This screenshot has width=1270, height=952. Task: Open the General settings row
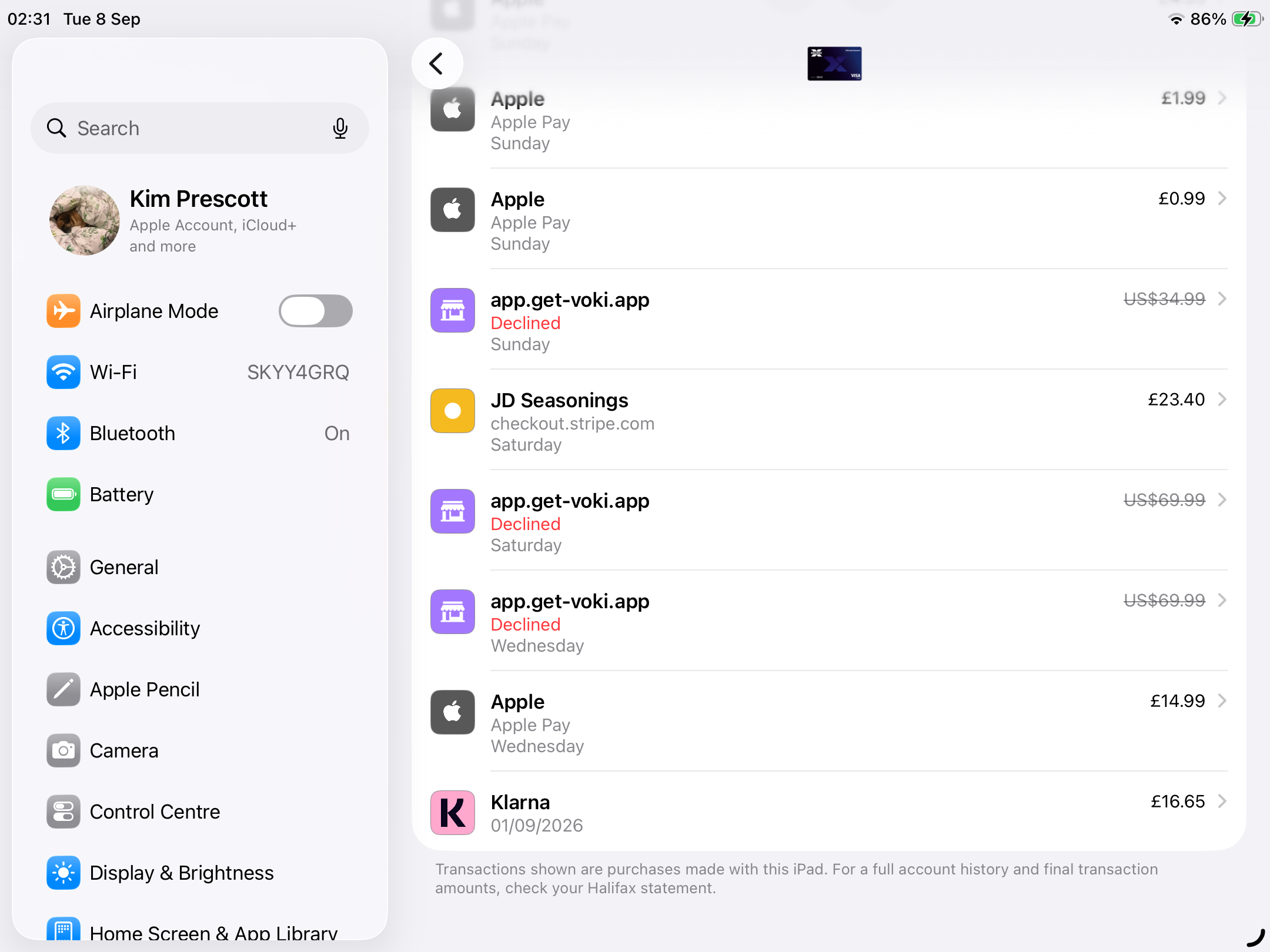[200, 567]
